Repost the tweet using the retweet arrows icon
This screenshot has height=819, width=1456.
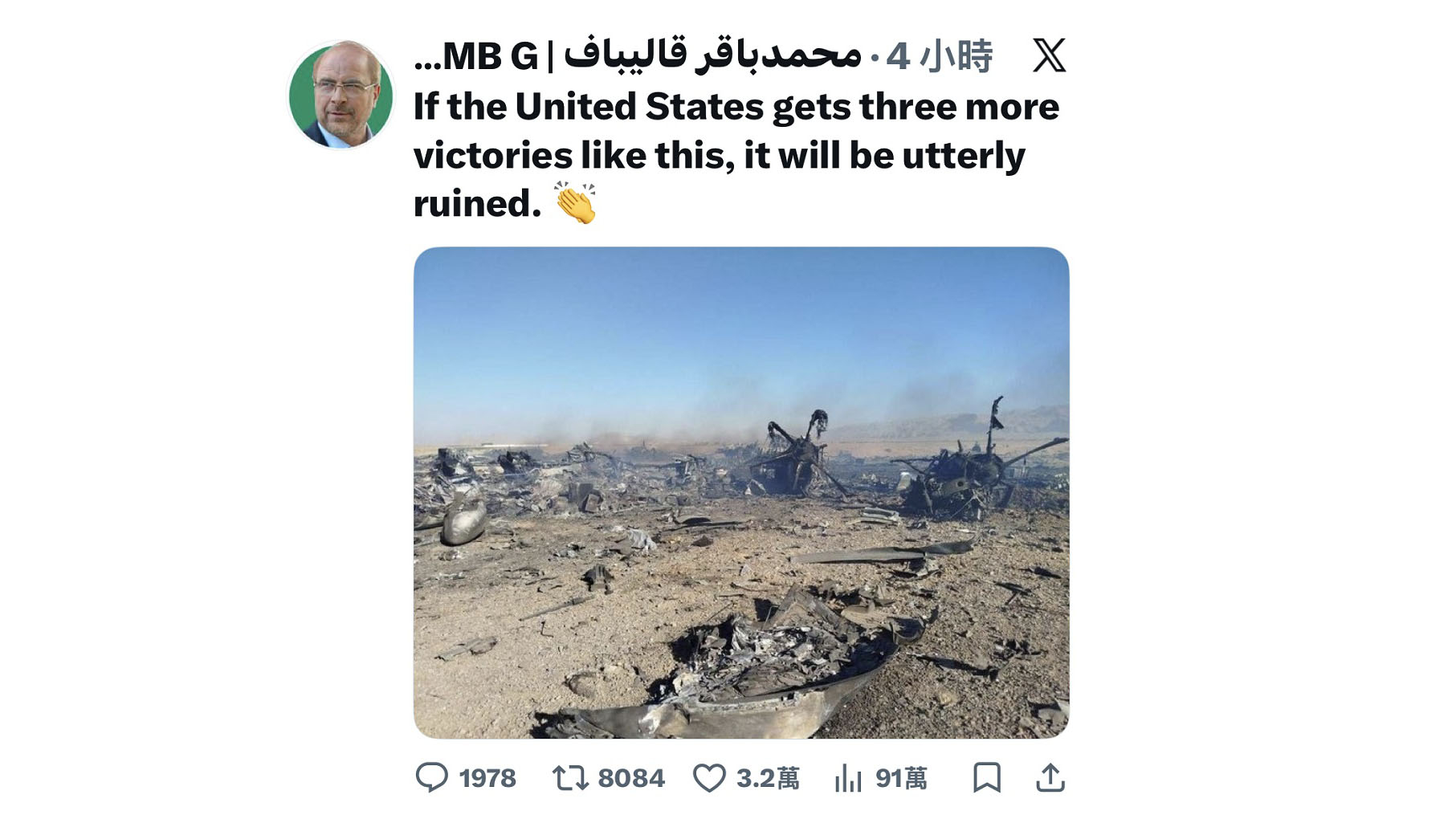point(570,777)
